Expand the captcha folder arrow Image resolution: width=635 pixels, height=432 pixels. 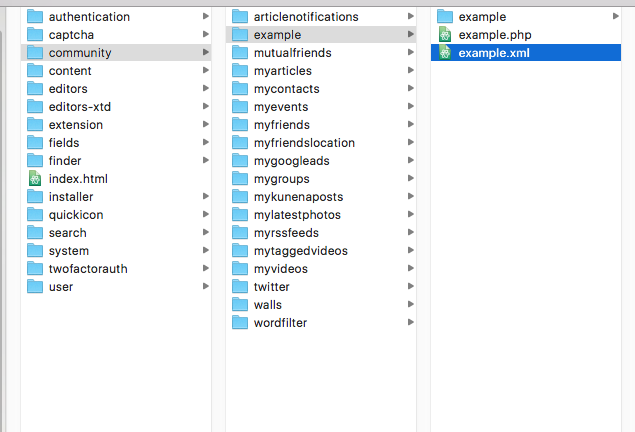[206, 34]
